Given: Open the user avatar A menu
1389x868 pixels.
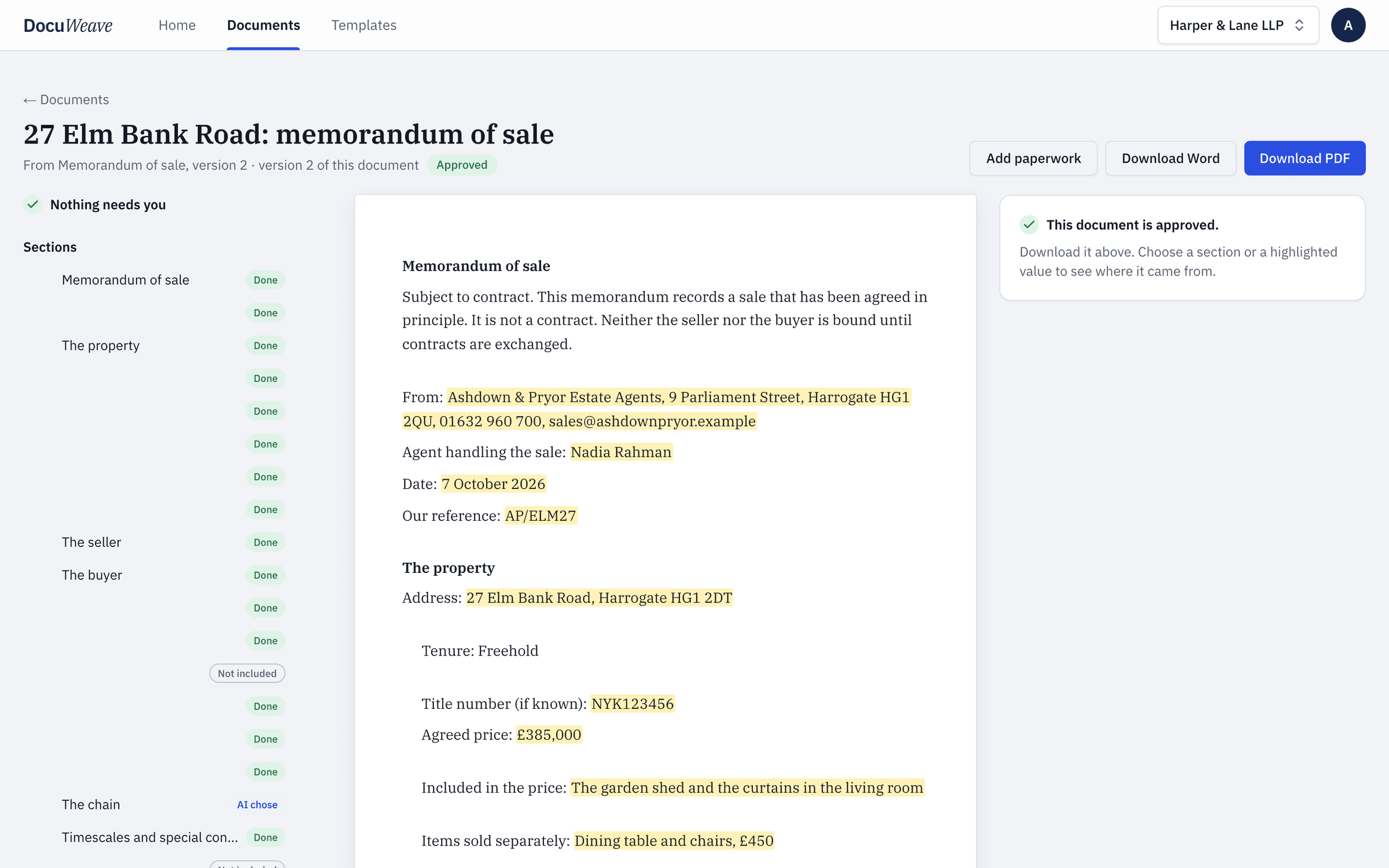Looking at the screenshot, I should 1348,25.
